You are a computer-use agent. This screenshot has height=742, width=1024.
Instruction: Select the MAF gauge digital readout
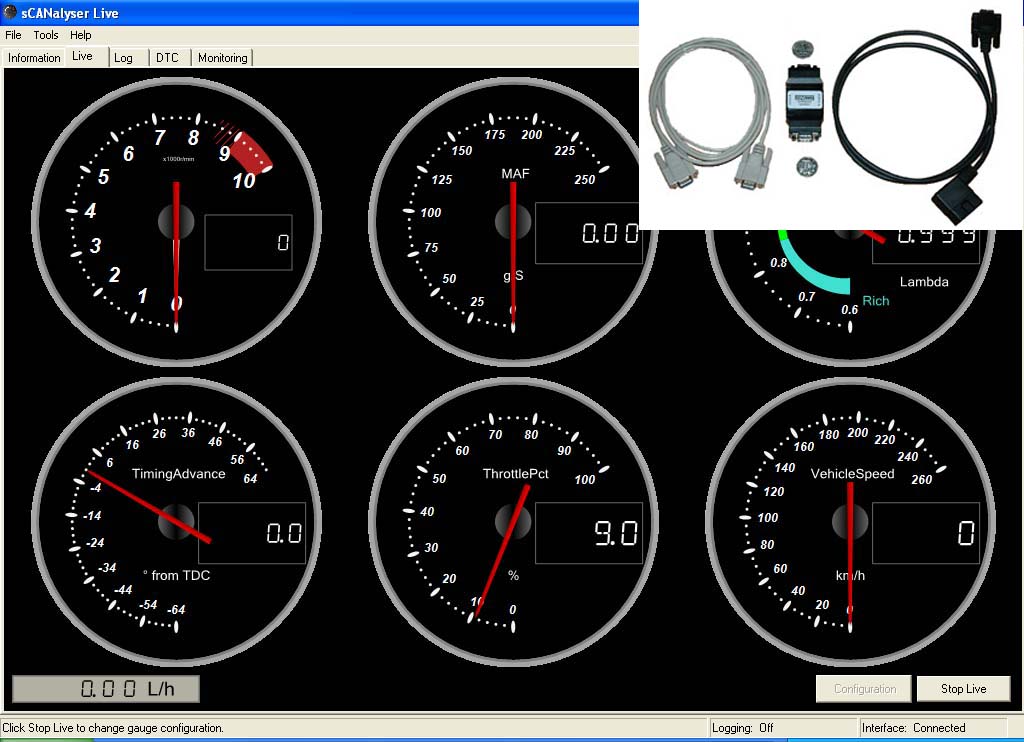pyautogui.click(x=588, y=234)
